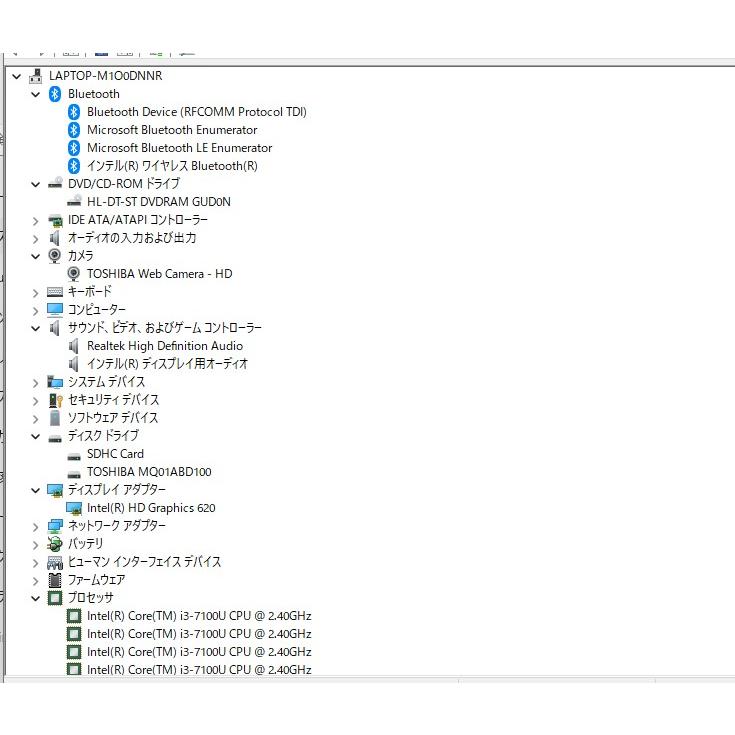
Task: Select Intel(R) HD Graphics 620
Action: pos(151,508)
